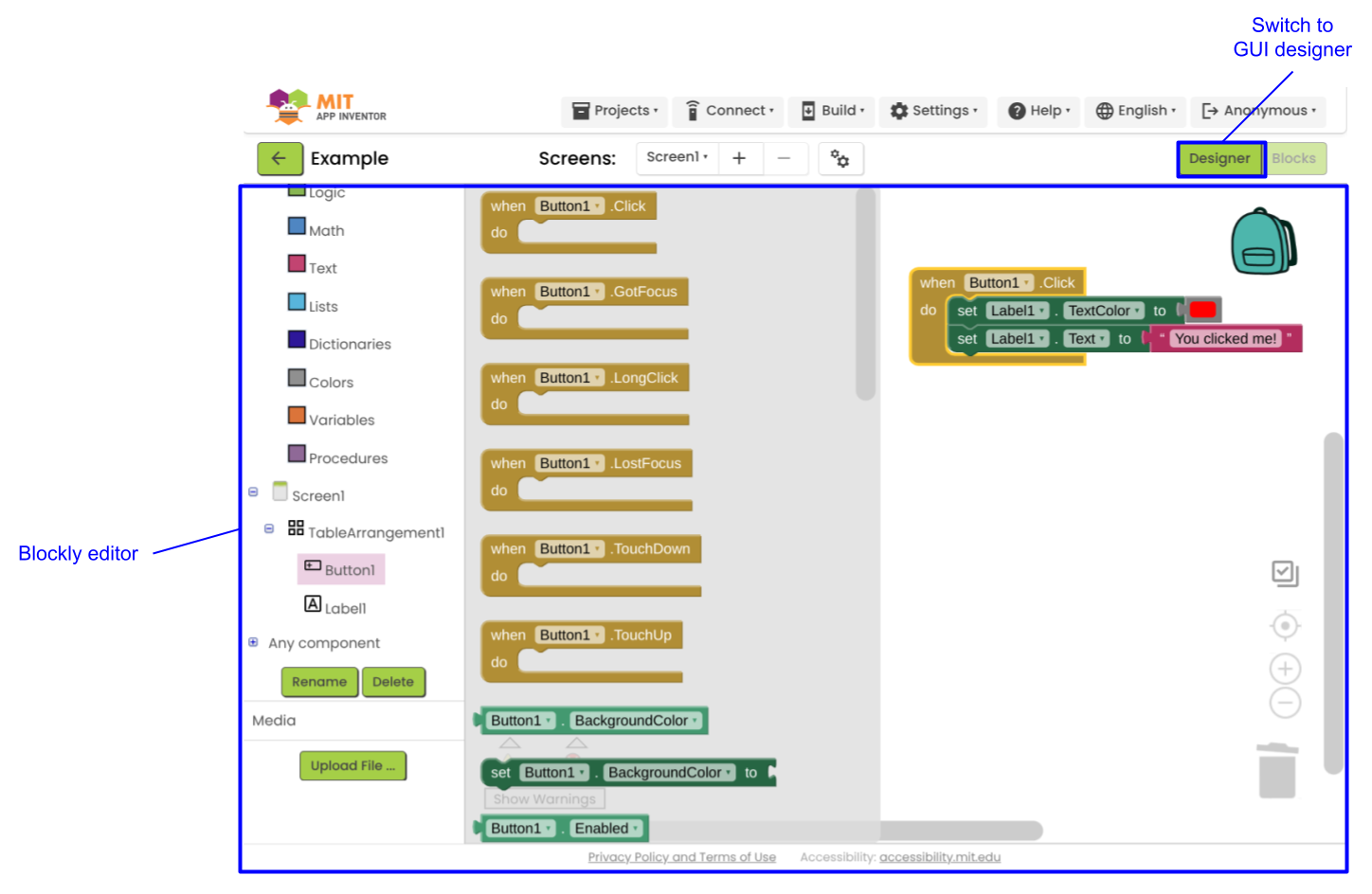Collapse the TableArrangement1 component tree entry
1372x894 pixels.
coord(269,528)
